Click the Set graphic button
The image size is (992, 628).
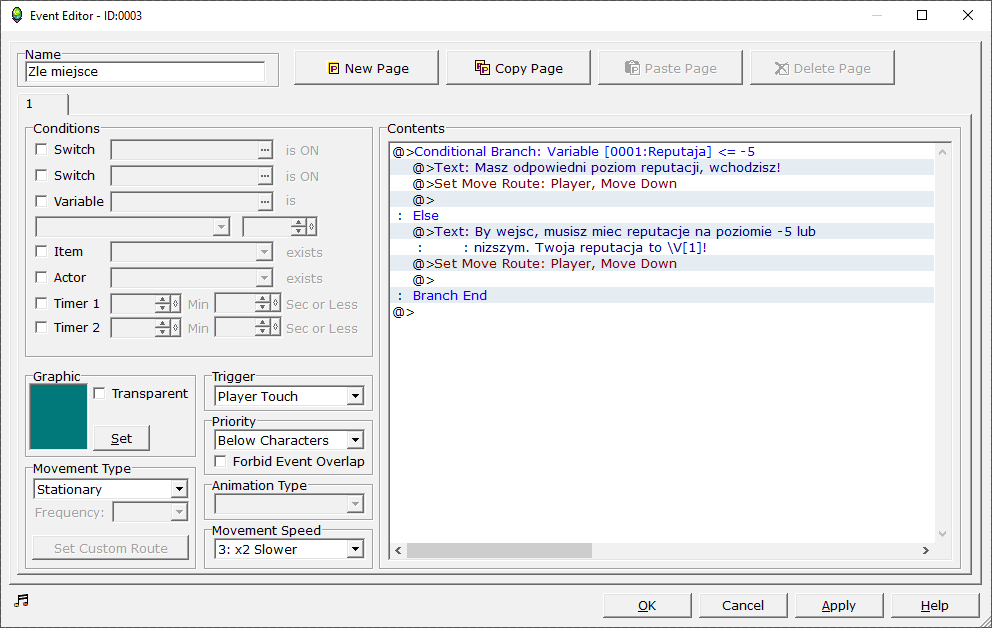pyautogui.click(x=121, y=438)
